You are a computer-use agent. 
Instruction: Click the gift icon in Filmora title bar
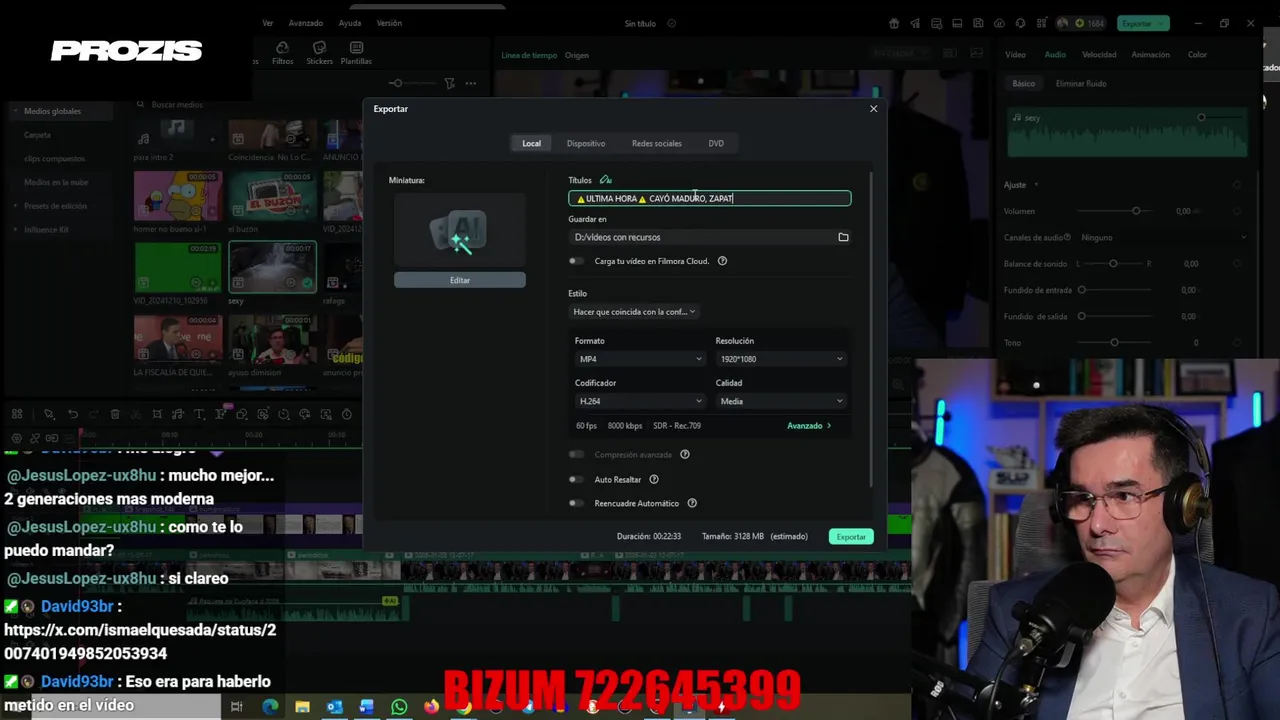[894, 23]
